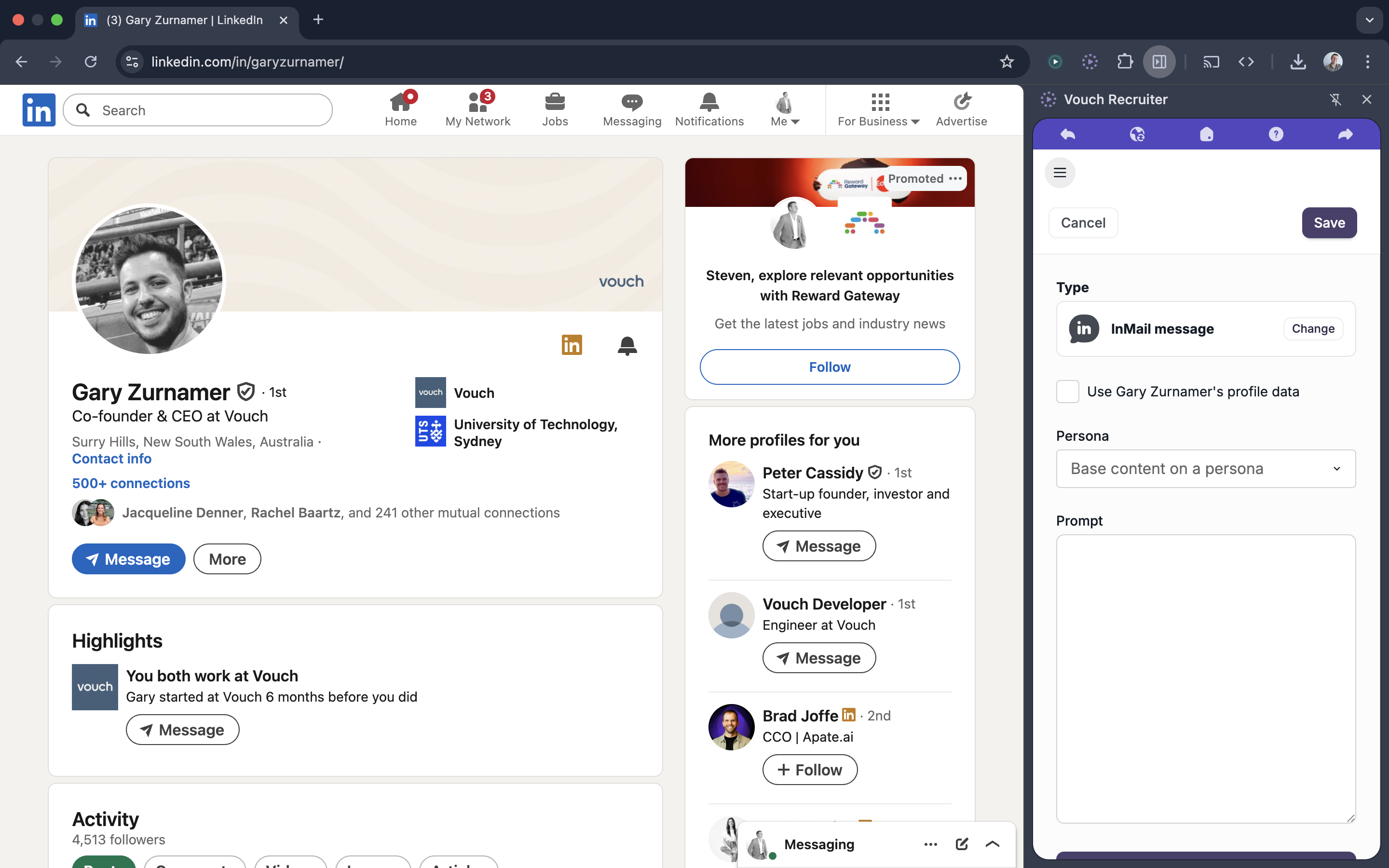The width and height of the screenshot is (1389, 868).
Task: Click the home icon in Vouch Recruiter toolbar
Action: pos(1207,135)
